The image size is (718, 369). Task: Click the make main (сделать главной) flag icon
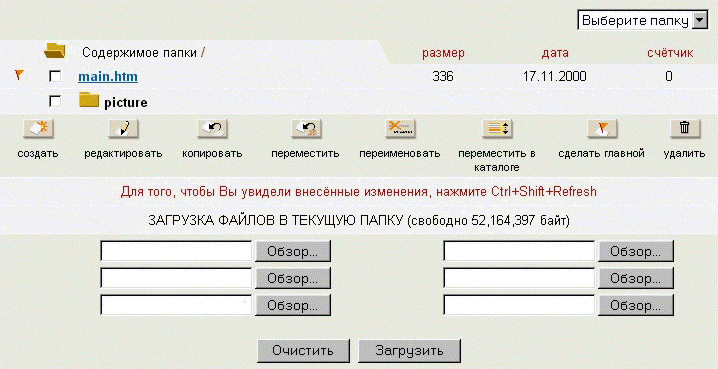(x=602, y=129)
